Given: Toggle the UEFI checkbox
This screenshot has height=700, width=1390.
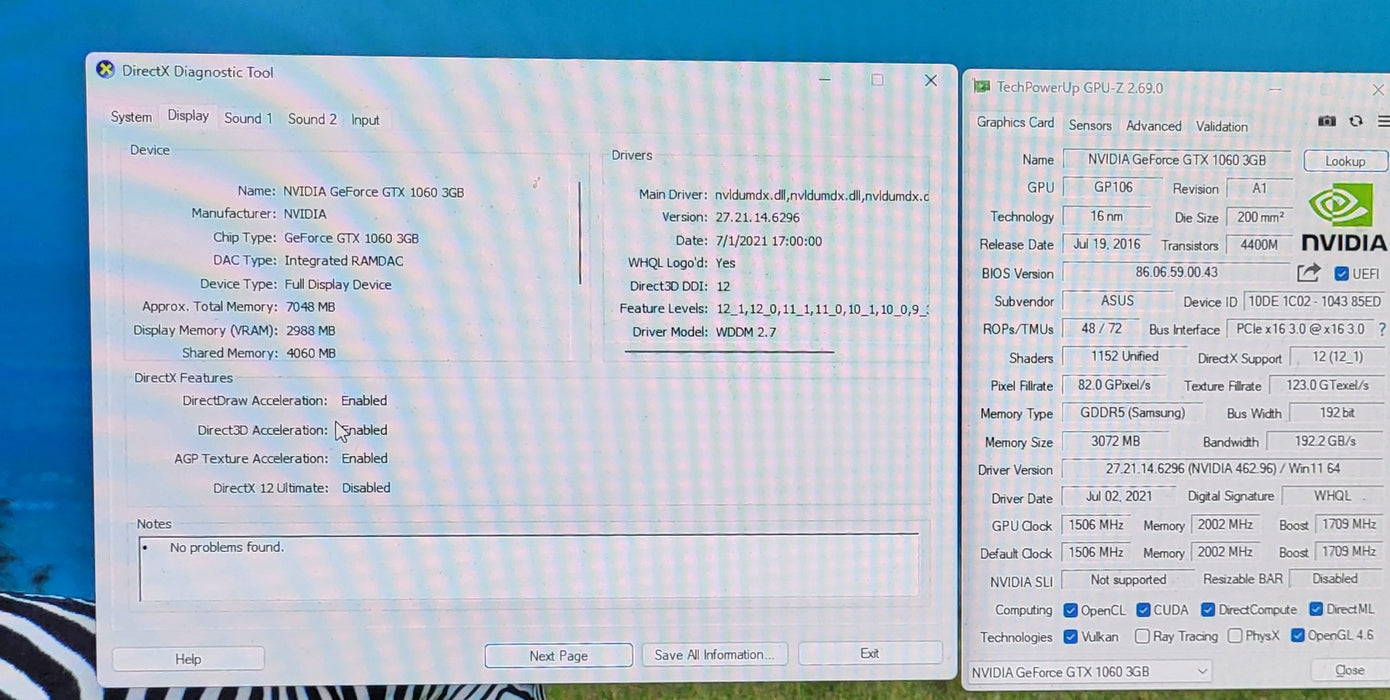Looking at the screenshot, I should pos(1342,273).
